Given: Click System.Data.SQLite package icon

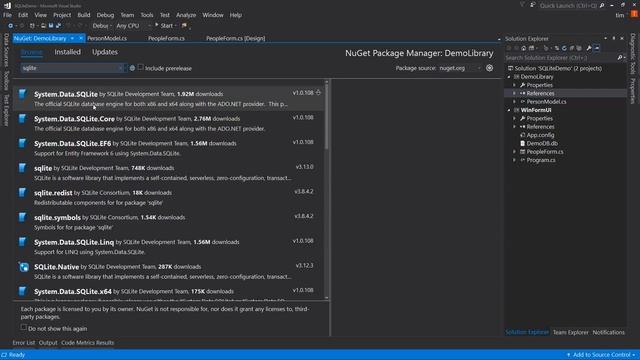Looking at the screenshot, I should point(23,94).
